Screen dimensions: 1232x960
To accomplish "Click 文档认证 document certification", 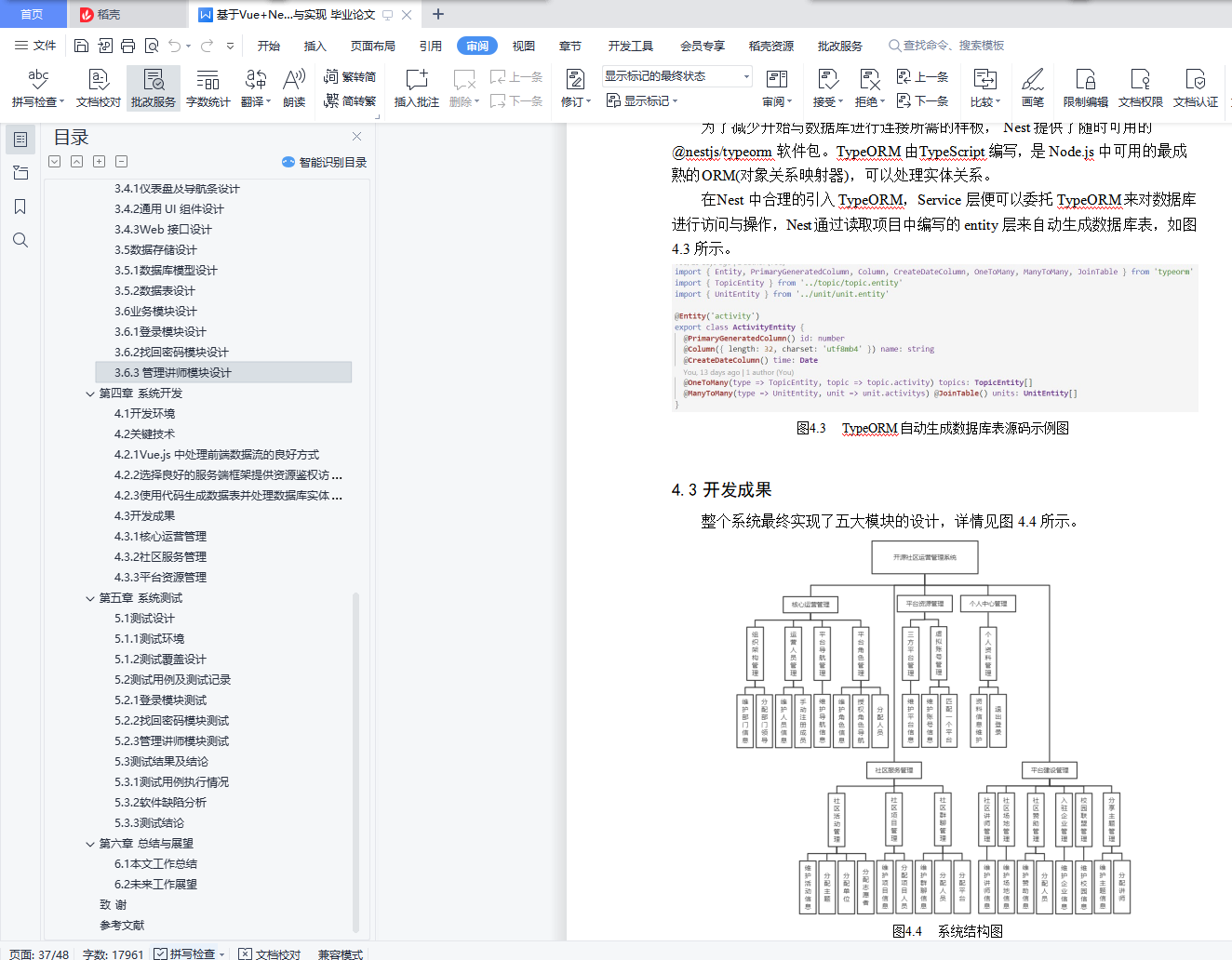I will coord(1196,88).
